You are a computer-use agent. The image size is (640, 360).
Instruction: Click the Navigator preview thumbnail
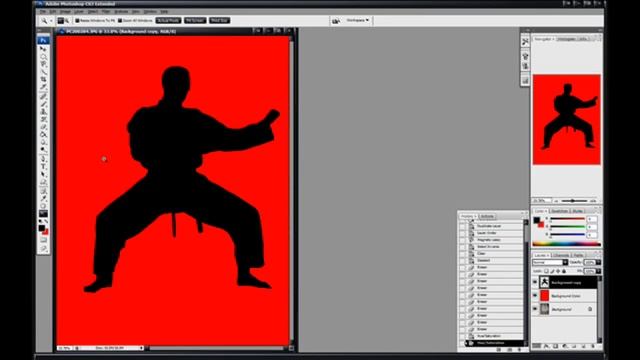567,120
